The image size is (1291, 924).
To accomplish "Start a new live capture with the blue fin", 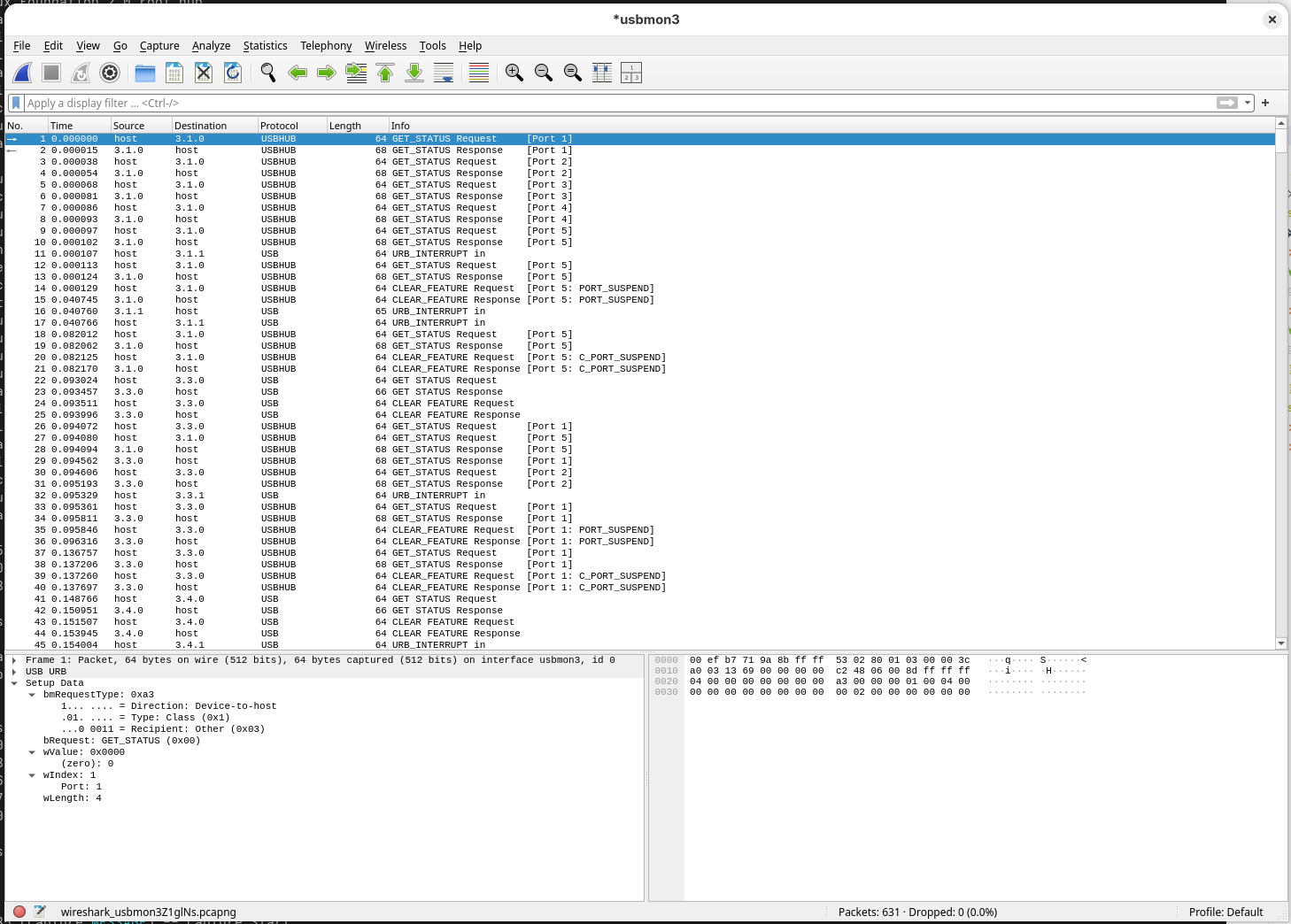I will coord(21,73).
